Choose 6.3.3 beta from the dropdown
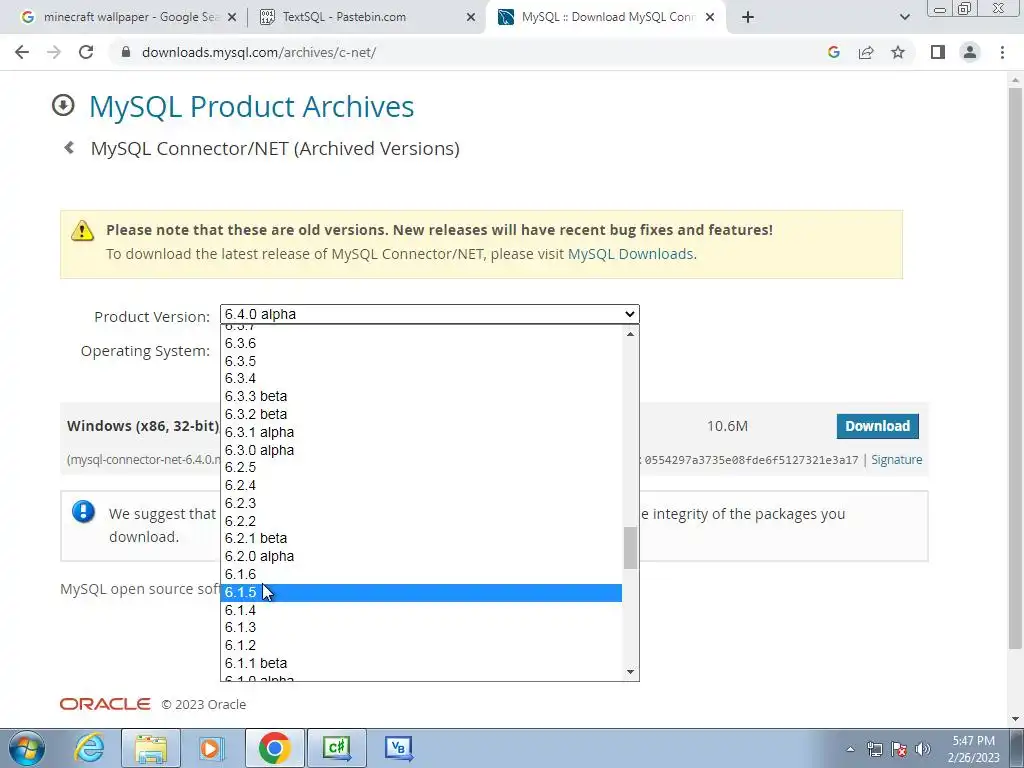 (x=421, y=396)
